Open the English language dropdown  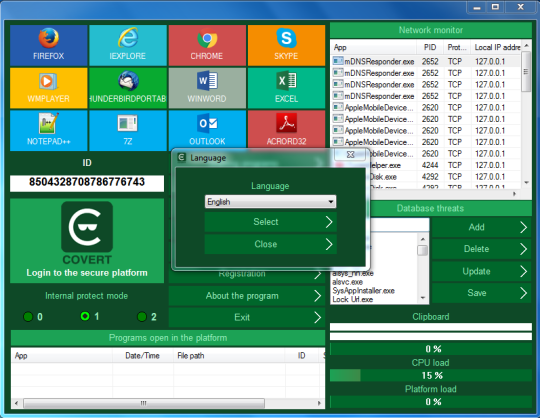coord(270,201)
